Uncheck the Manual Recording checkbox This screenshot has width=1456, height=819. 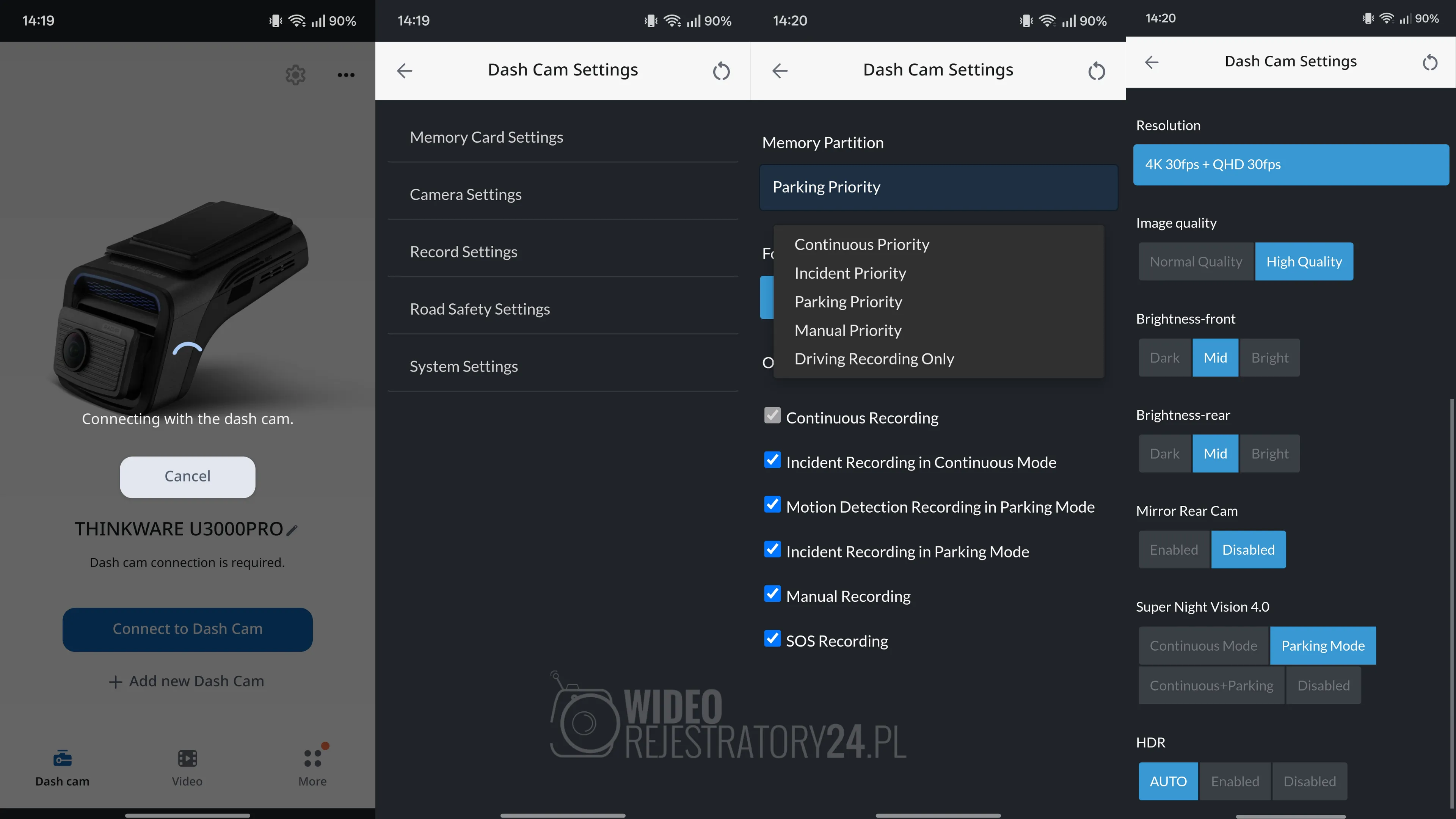(772, 594)
